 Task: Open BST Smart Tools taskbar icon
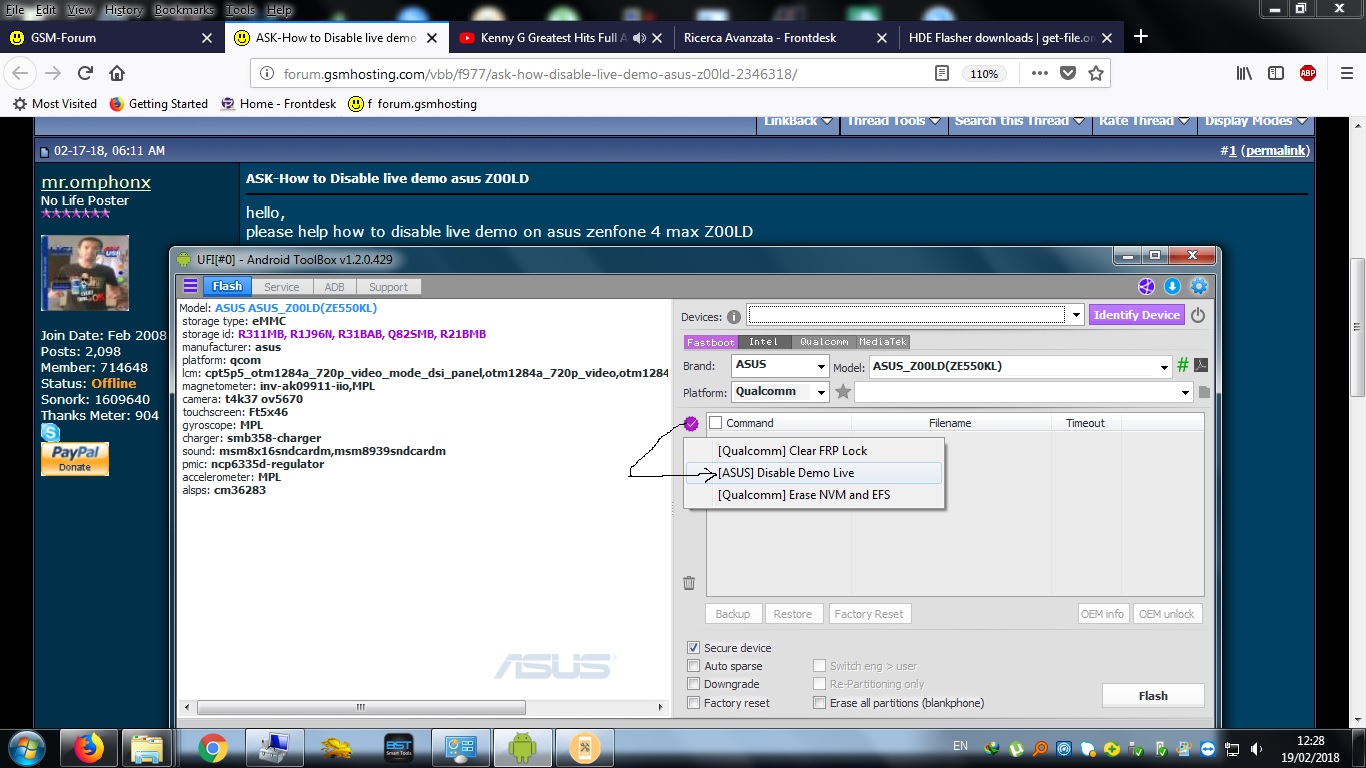pyautogui.click(x=398, y=747)
